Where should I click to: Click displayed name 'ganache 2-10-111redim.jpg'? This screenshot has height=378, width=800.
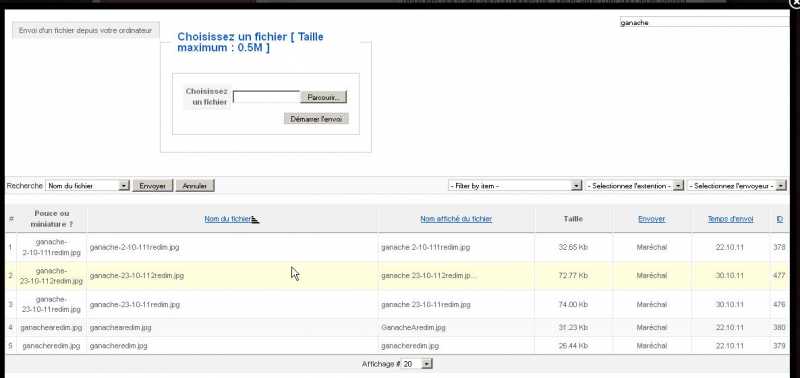click(426, 247)
